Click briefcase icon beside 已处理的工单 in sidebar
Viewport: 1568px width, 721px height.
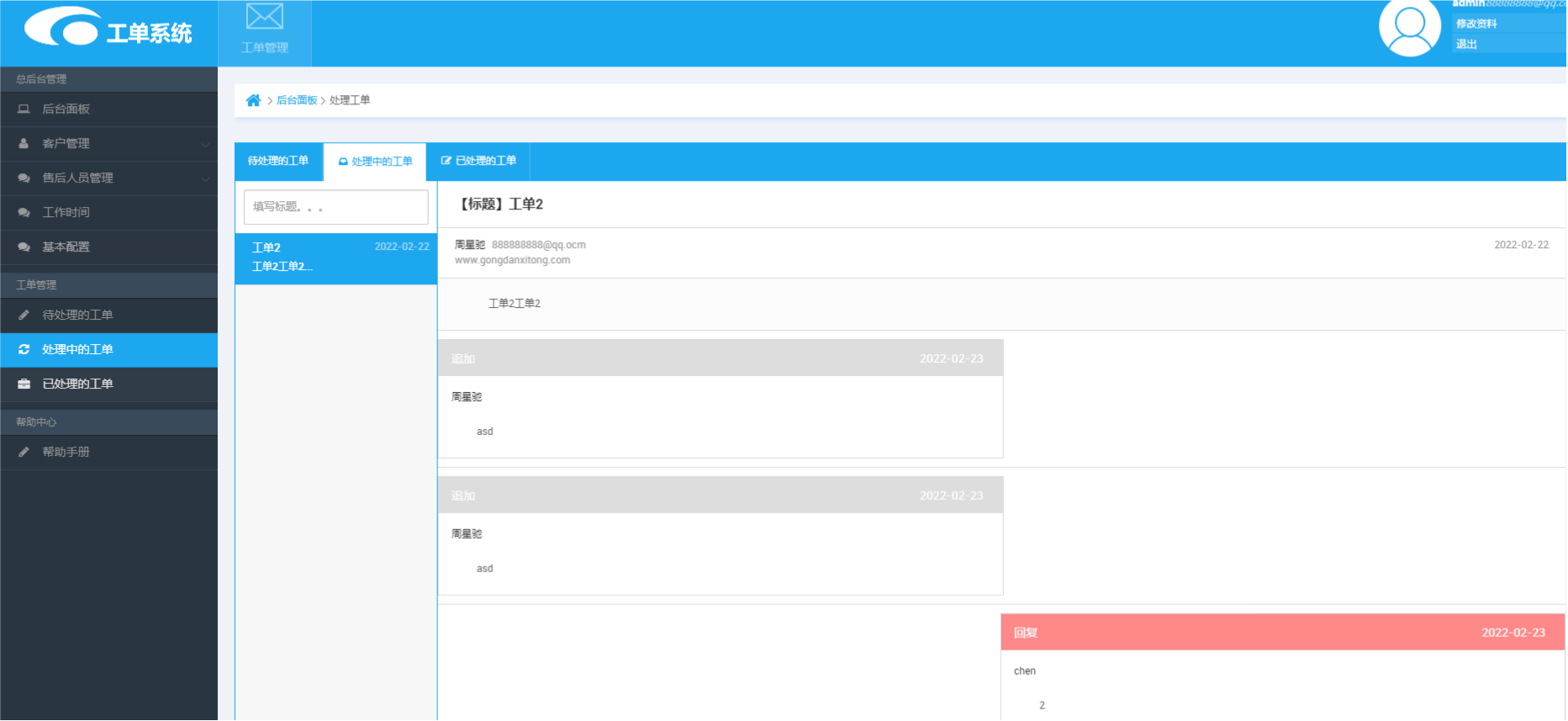click(x=24, y=384)
